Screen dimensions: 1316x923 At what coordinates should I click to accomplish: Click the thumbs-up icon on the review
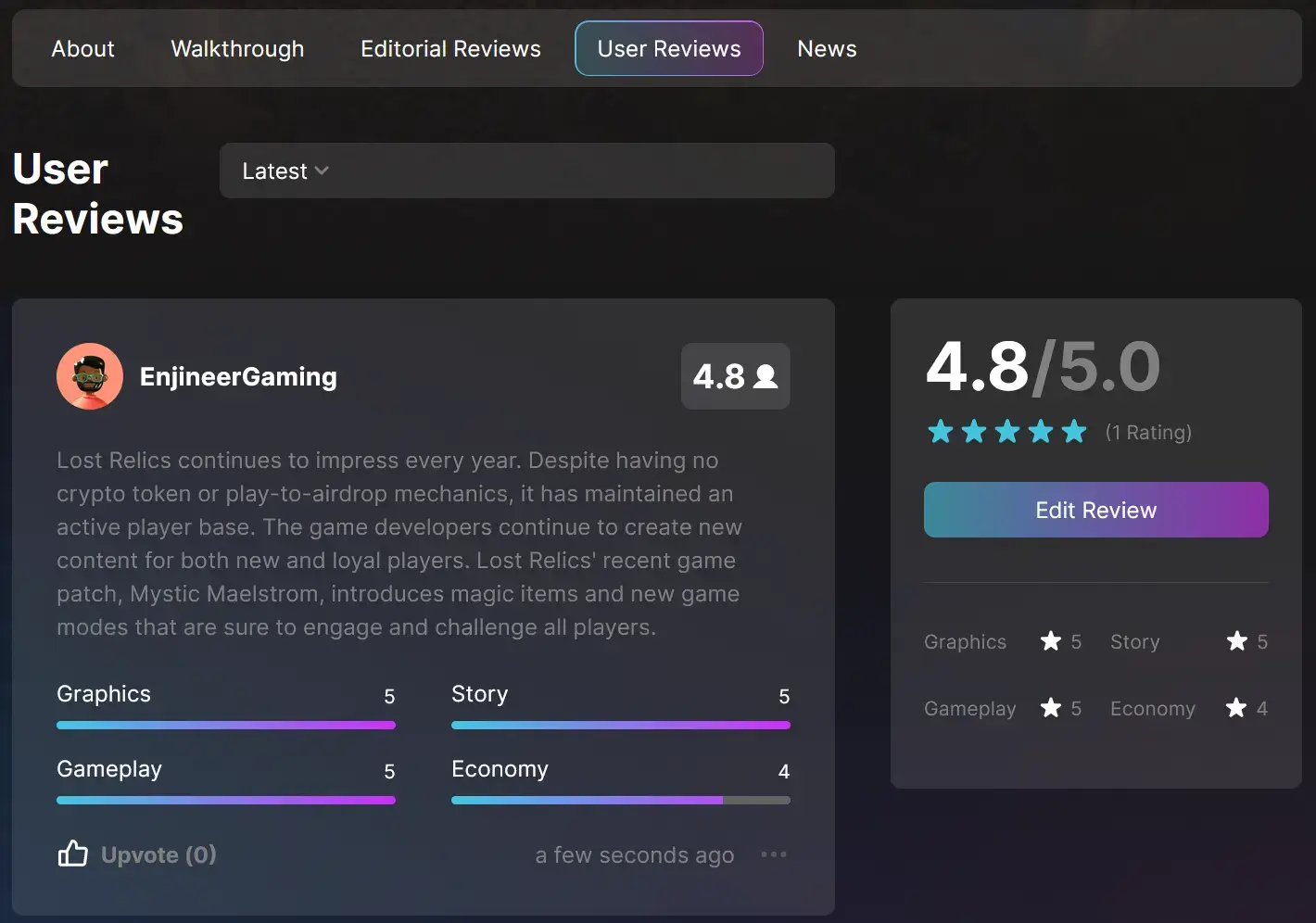[x=73, y=853]
